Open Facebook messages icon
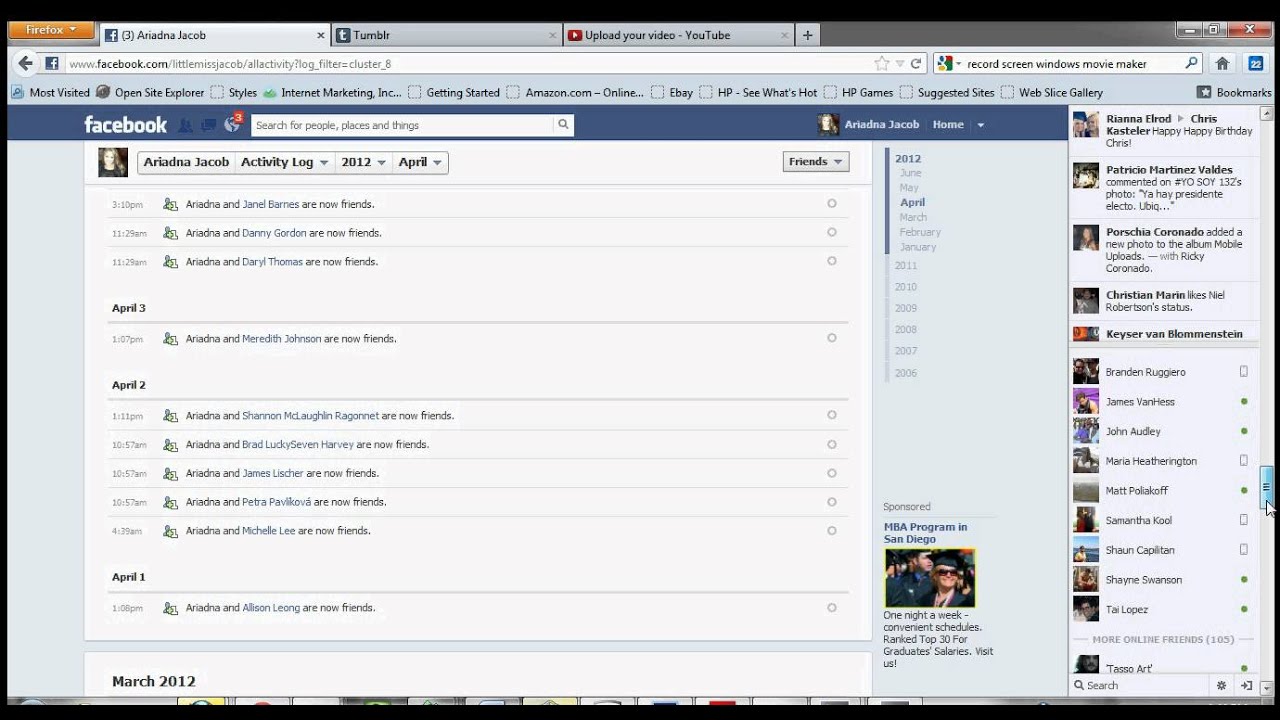The height and width of the screenshot is (720, 1280). point(208,125)
